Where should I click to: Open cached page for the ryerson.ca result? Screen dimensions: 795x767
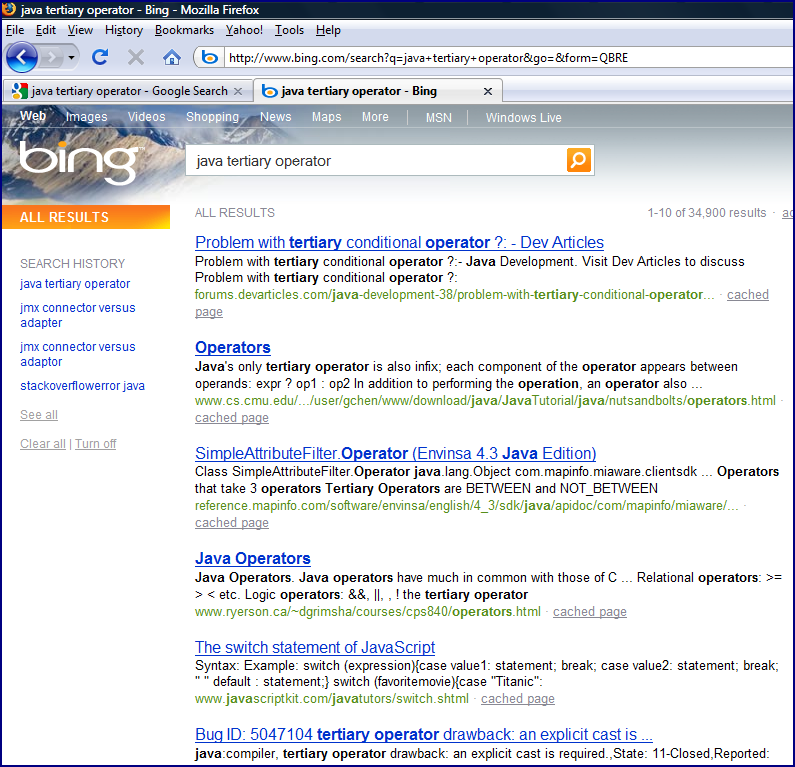click(590, 612)
